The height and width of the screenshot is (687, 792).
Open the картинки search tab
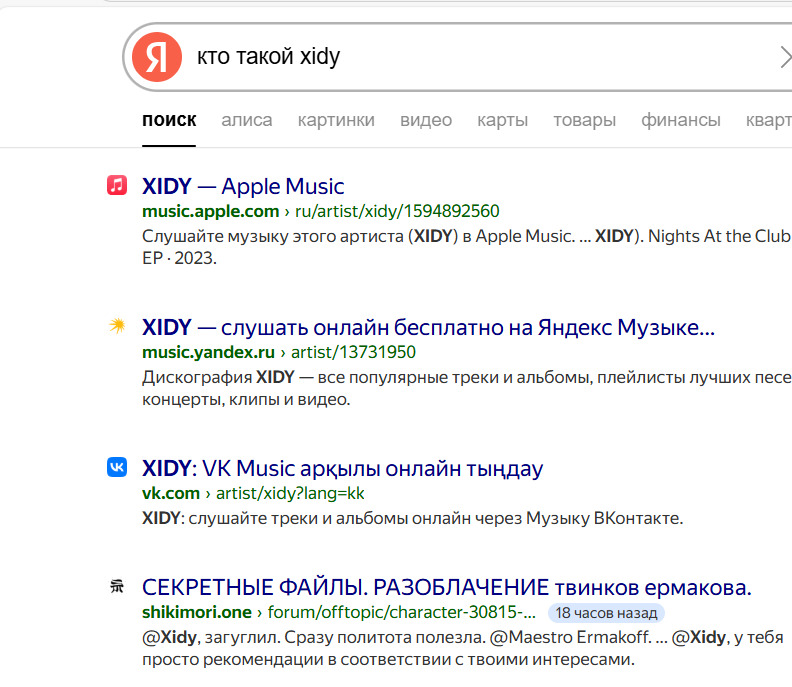tap(336, 120)
